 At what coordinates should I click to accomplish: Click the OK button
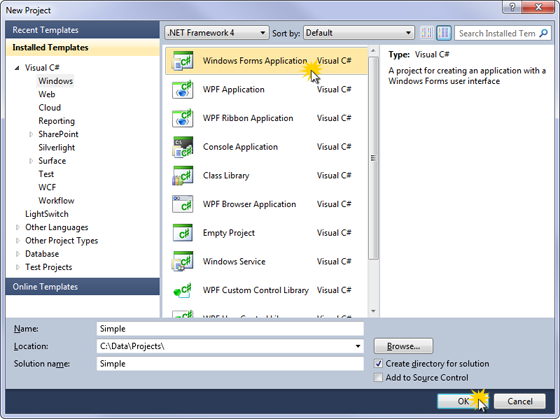[463, 401]
